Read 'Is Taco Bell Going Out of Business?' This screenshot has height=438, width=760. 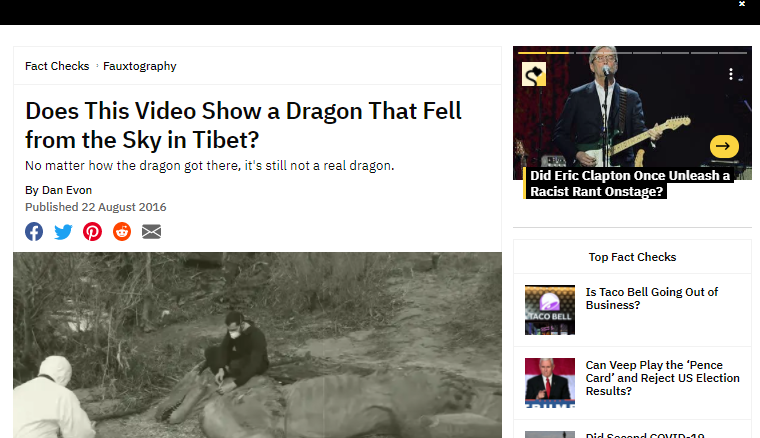coord(651,298)
